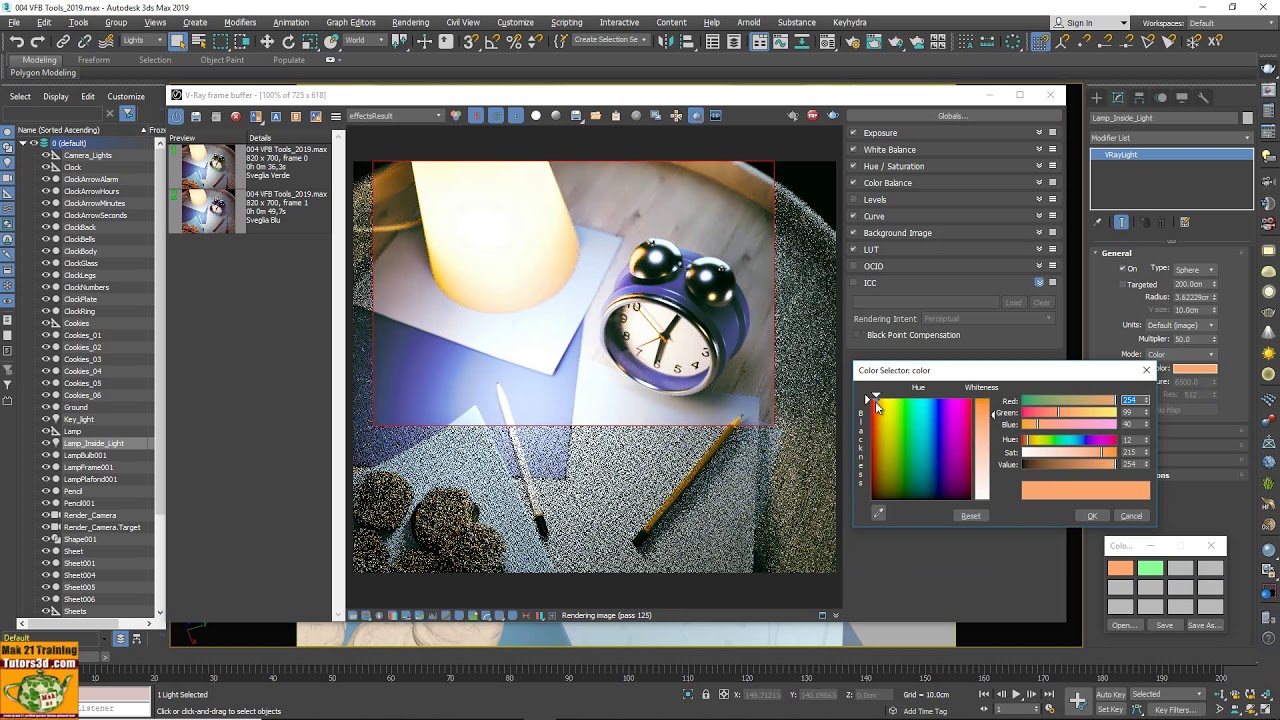Image resolution: width=1280 pixels, height=720 pixels.
Task: Open the Create tab (plus) in command panel
Action: click(x=1097, y=98)
